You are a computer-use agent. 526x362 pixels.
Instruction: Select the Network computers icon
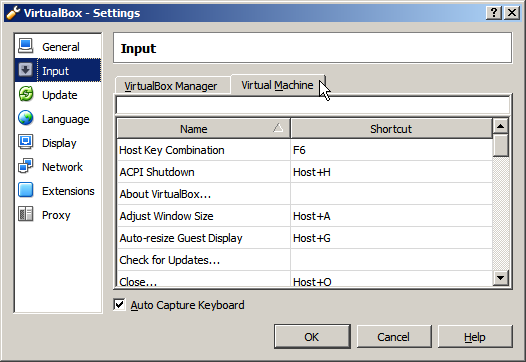(25, 166)
